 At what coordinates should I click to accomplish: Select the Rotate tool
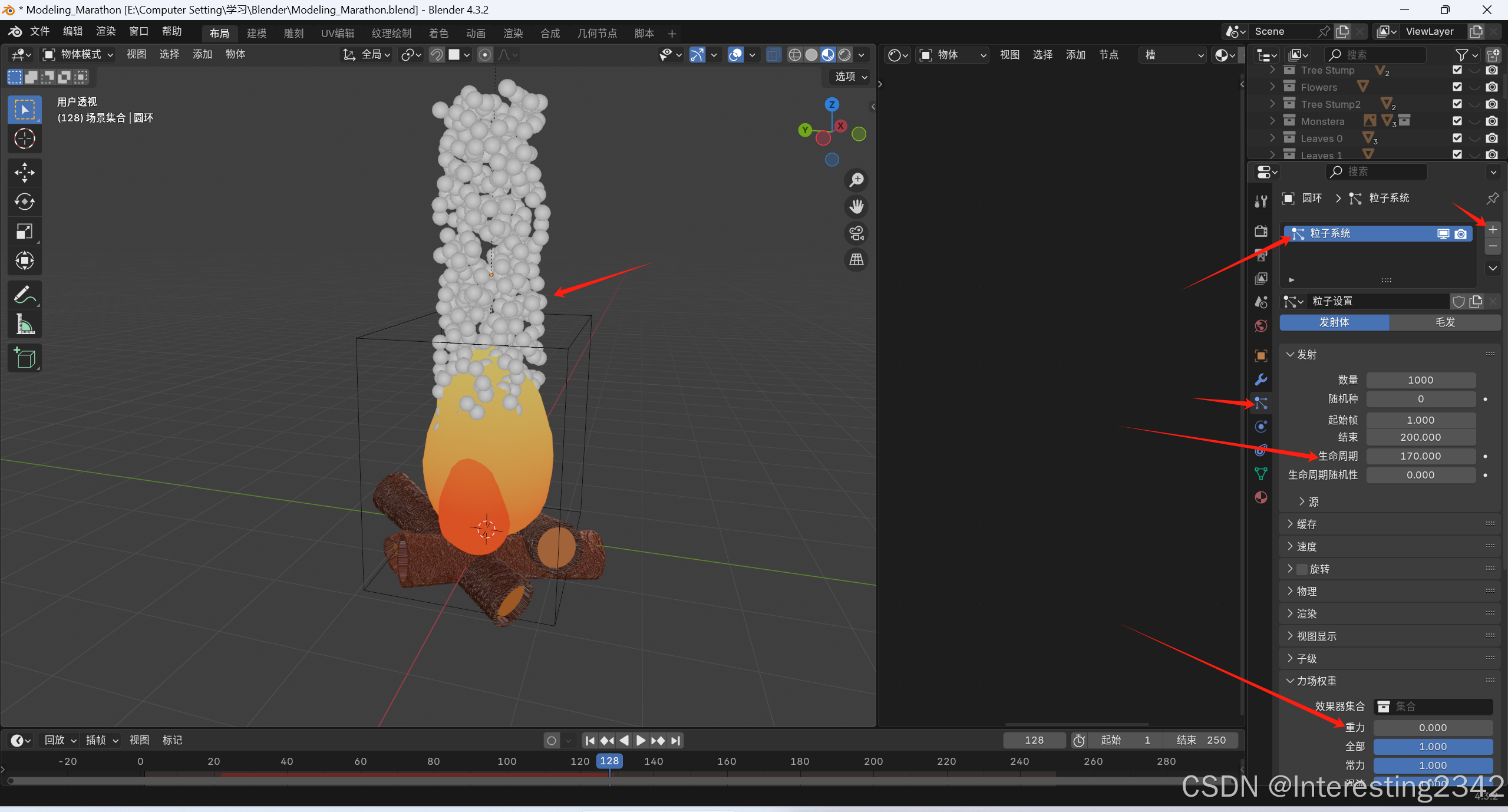click(x=24, y=202)
